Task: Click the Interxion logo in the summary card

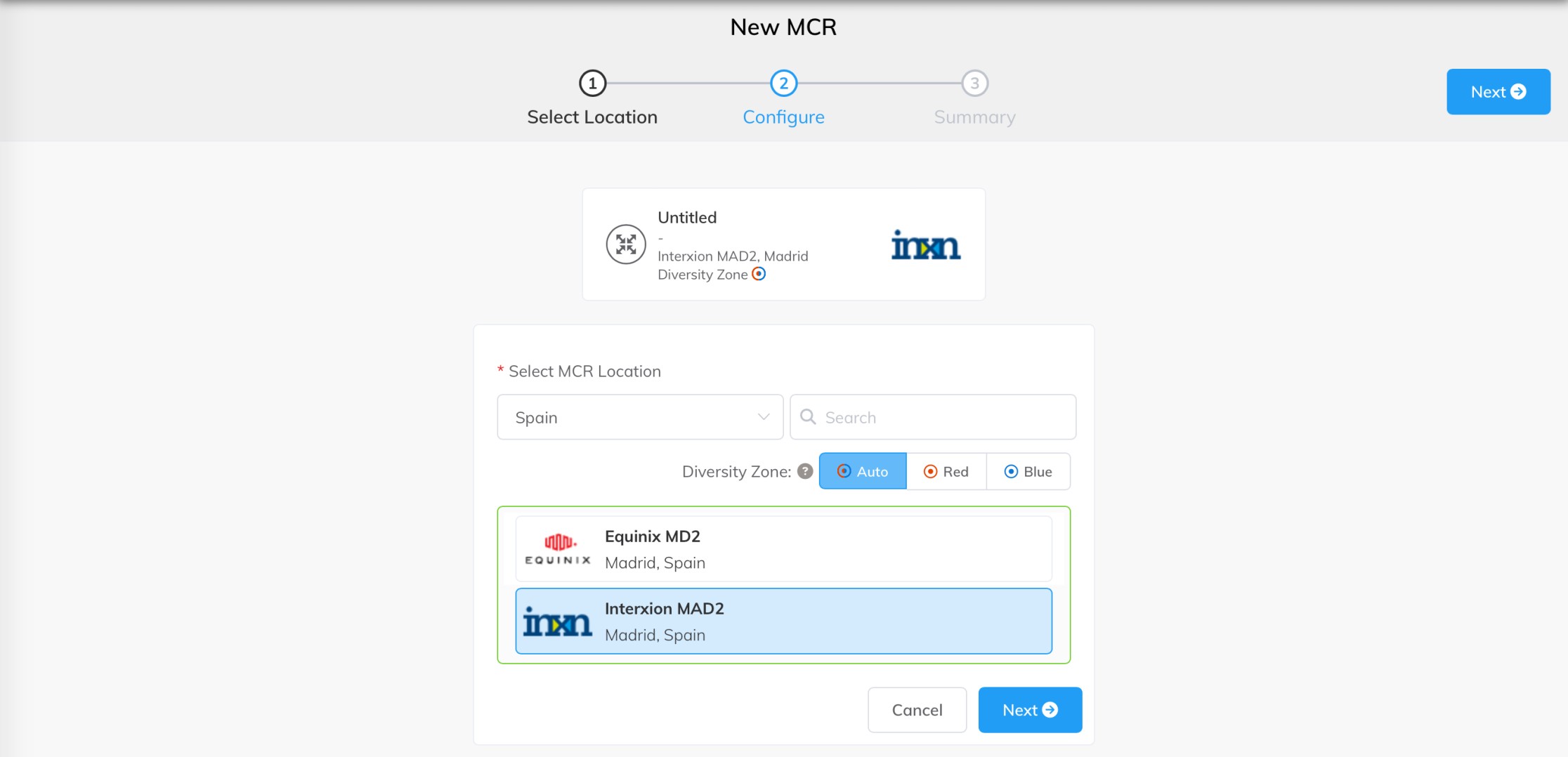Action: [x=925, y=245]
